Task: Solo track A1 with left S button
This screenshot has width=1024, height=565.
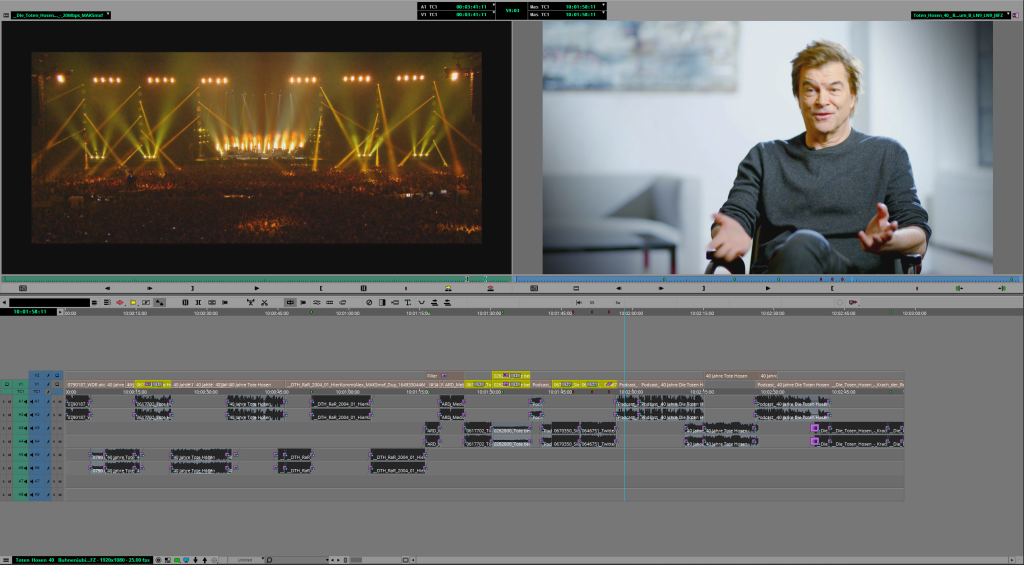Action: (3, 401)
